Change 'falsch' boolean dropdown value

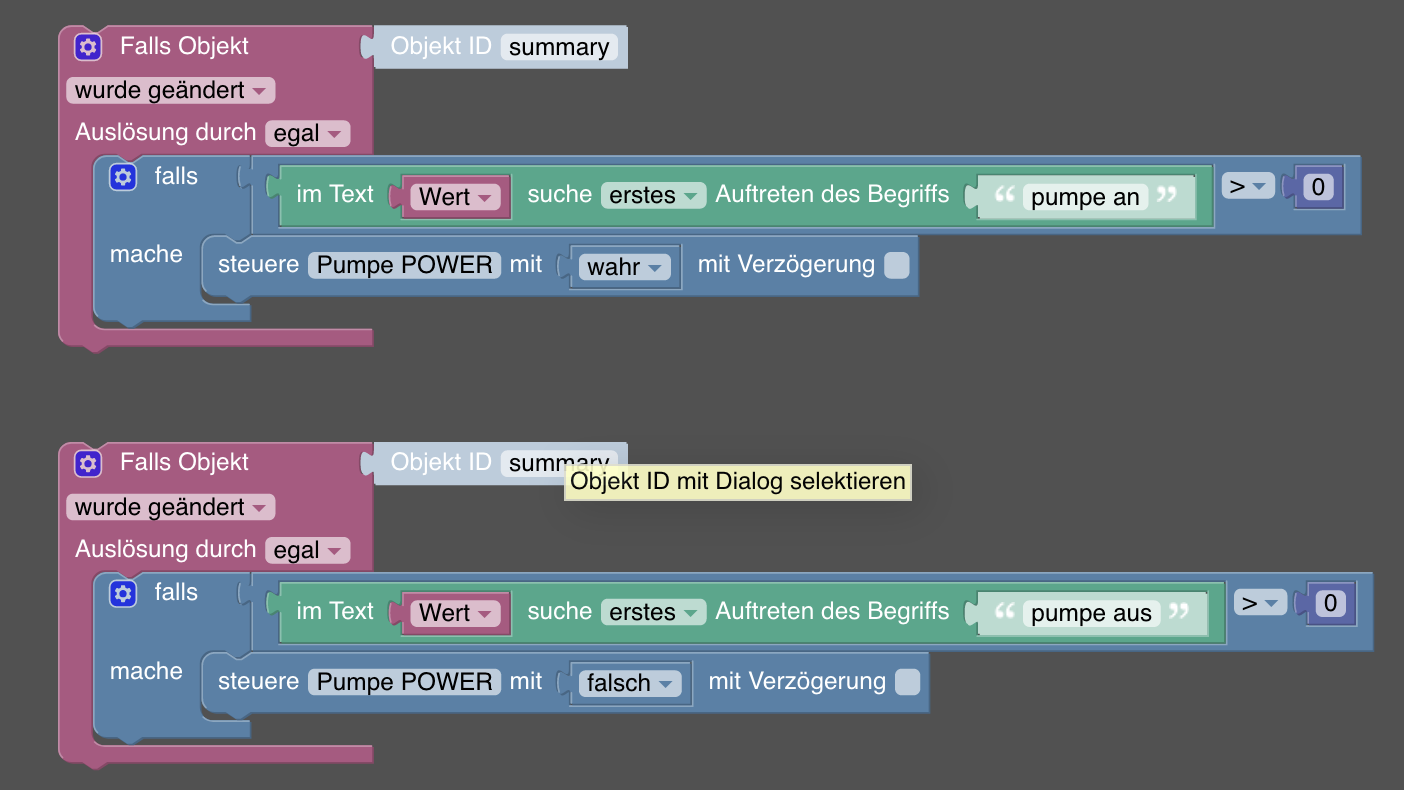(631, 684)
